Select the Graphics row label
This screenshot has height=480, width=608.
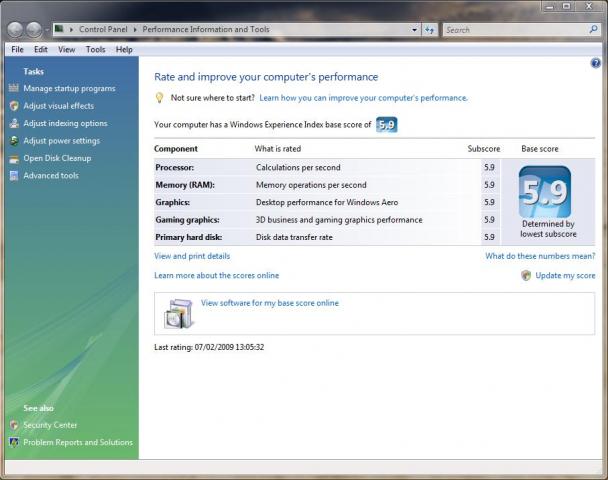[x=173, y=202]
